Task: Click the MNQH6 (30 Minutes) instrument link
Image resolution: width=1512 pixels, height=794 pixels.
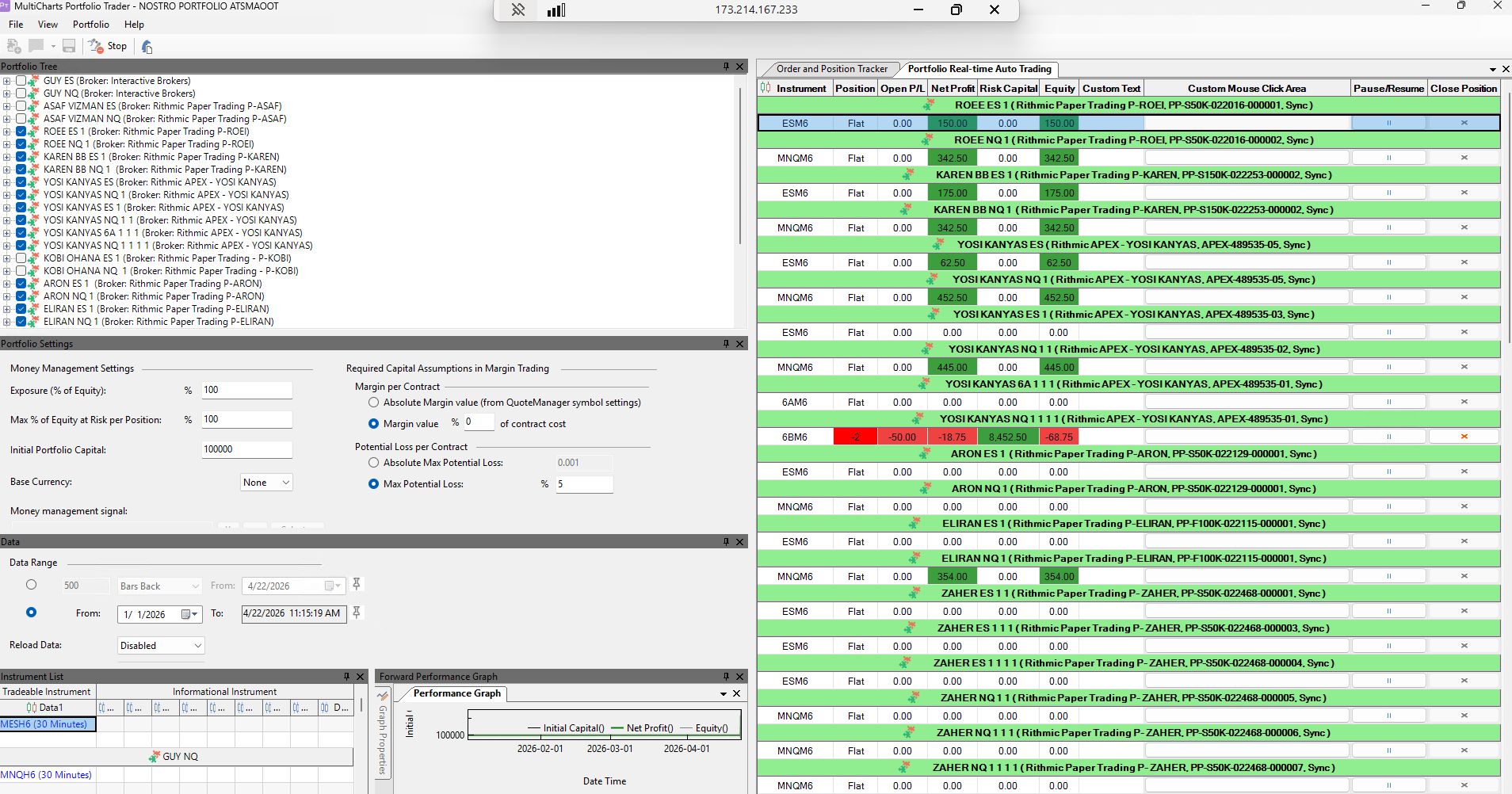Action: (x=46, y=775)
